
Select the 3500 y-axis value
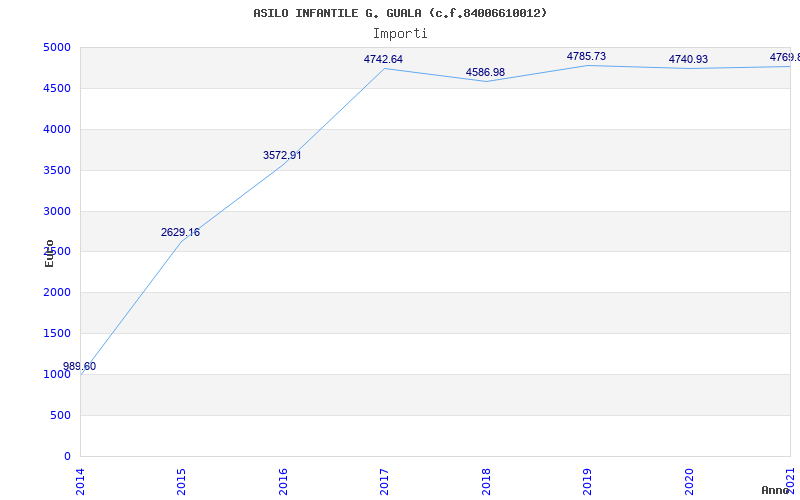(x=57, y=170)
